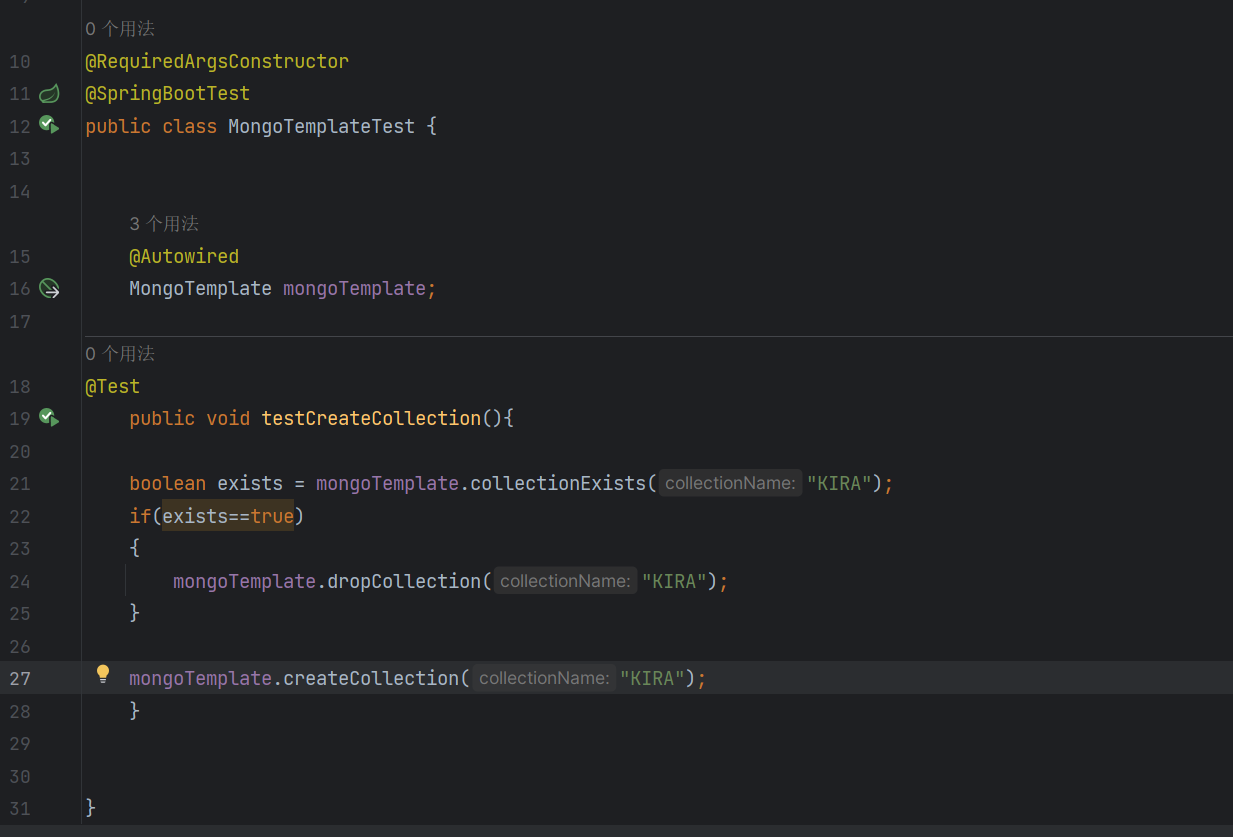Click the collectionName hint inside createCollection call

point(544,678)
